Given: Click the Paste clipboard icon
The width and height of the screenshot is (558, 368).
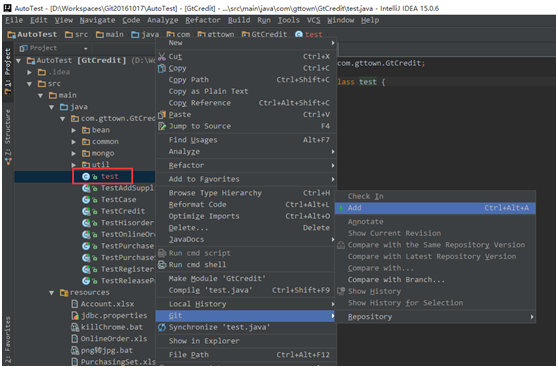Looking at the screenshot, I should pos(162,115).
